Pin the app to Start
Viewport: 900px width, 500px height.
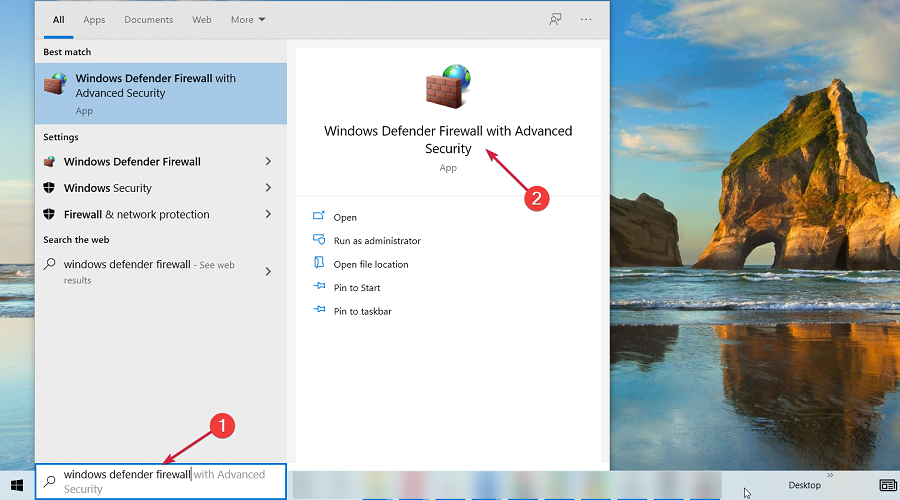pos(356,288)
